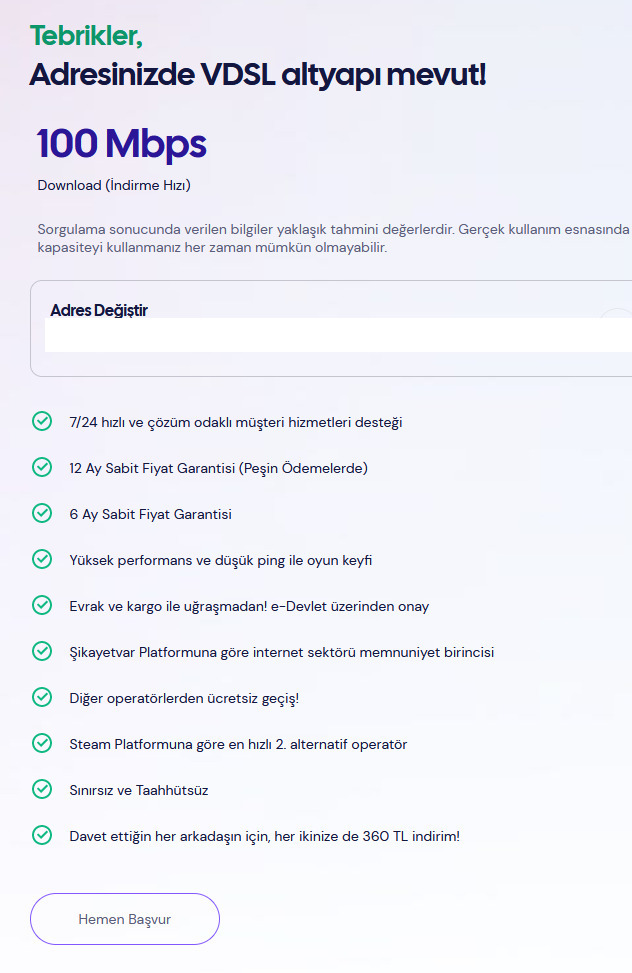Image resolution: width=632 pixels, height=973 pixels.
Task: Click the checkmark beside e-Devlet üzerinden onay
Action: coord(42,605)
